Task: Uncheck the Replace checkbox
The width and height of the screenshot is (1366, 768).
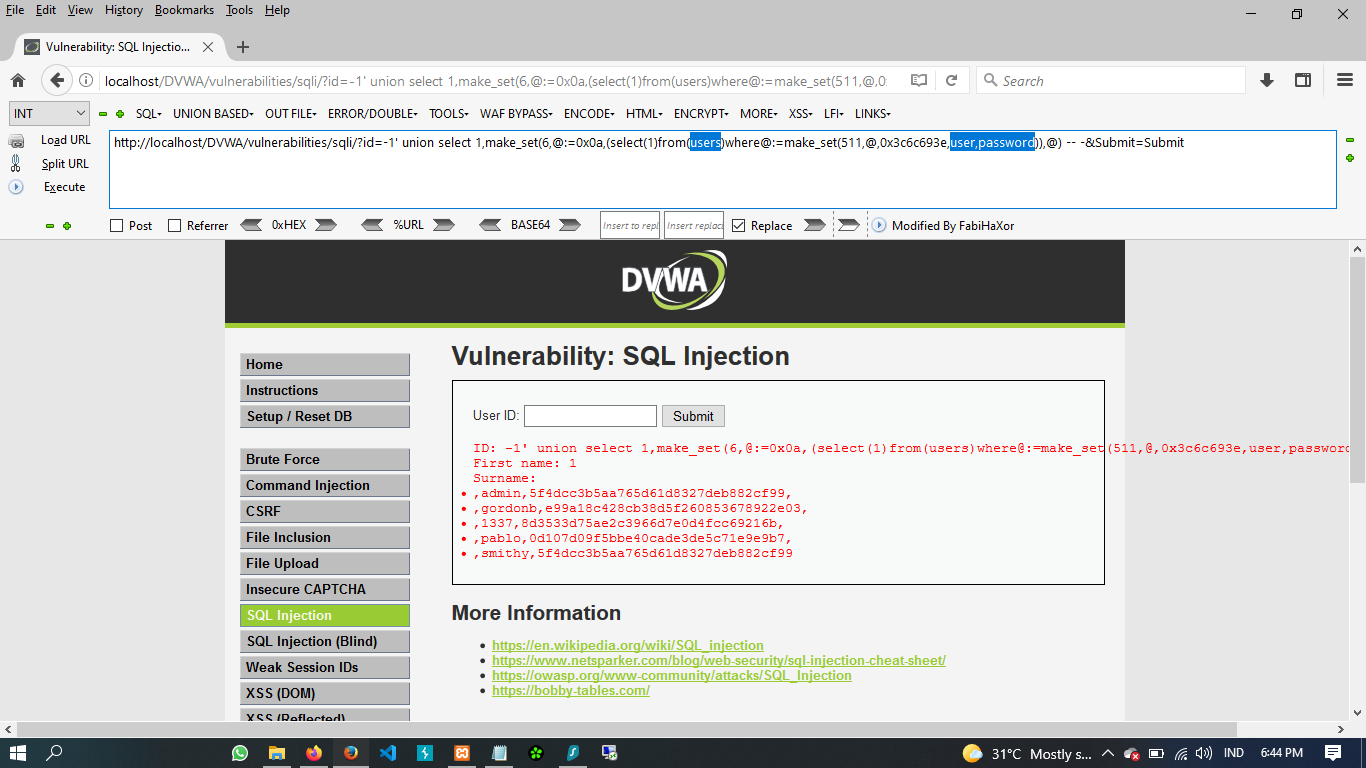Action: [x=739, y=226]
